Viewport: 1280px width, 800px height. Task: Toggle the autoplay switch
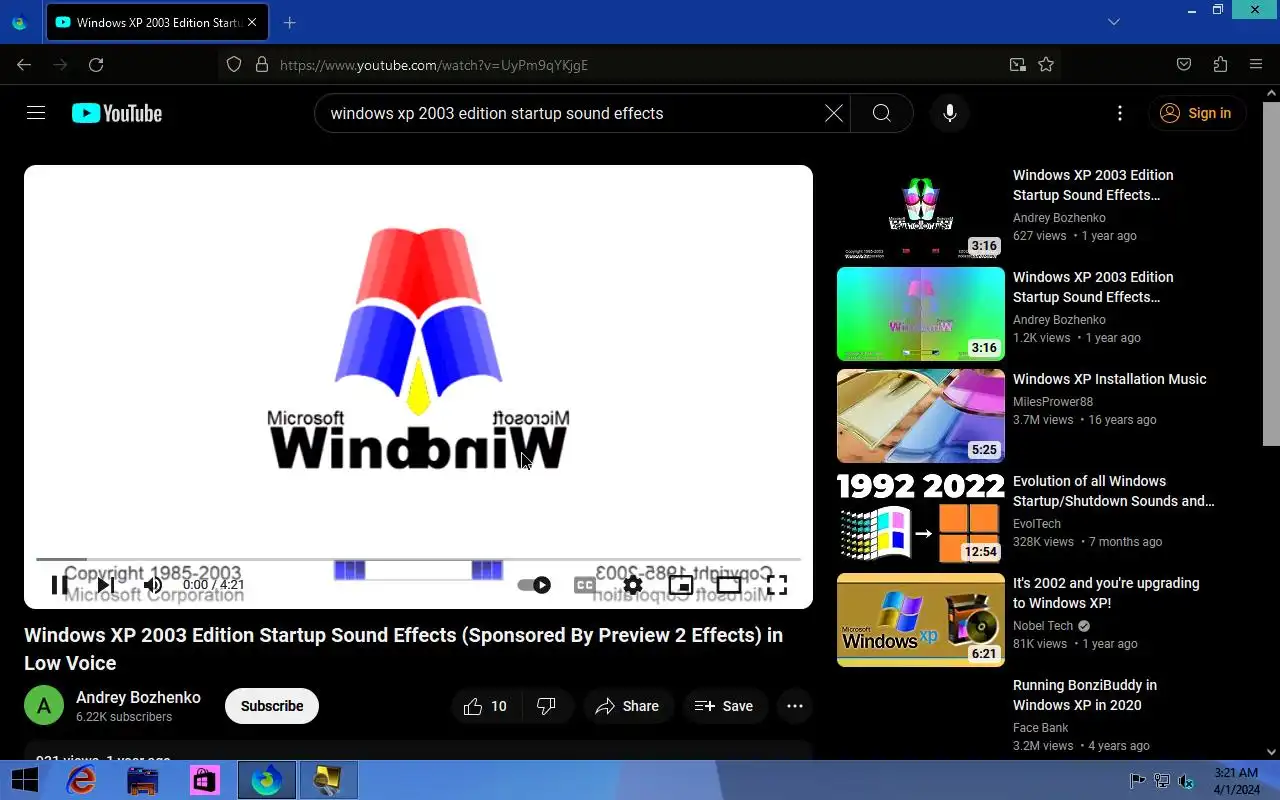[x=534, y=585]
